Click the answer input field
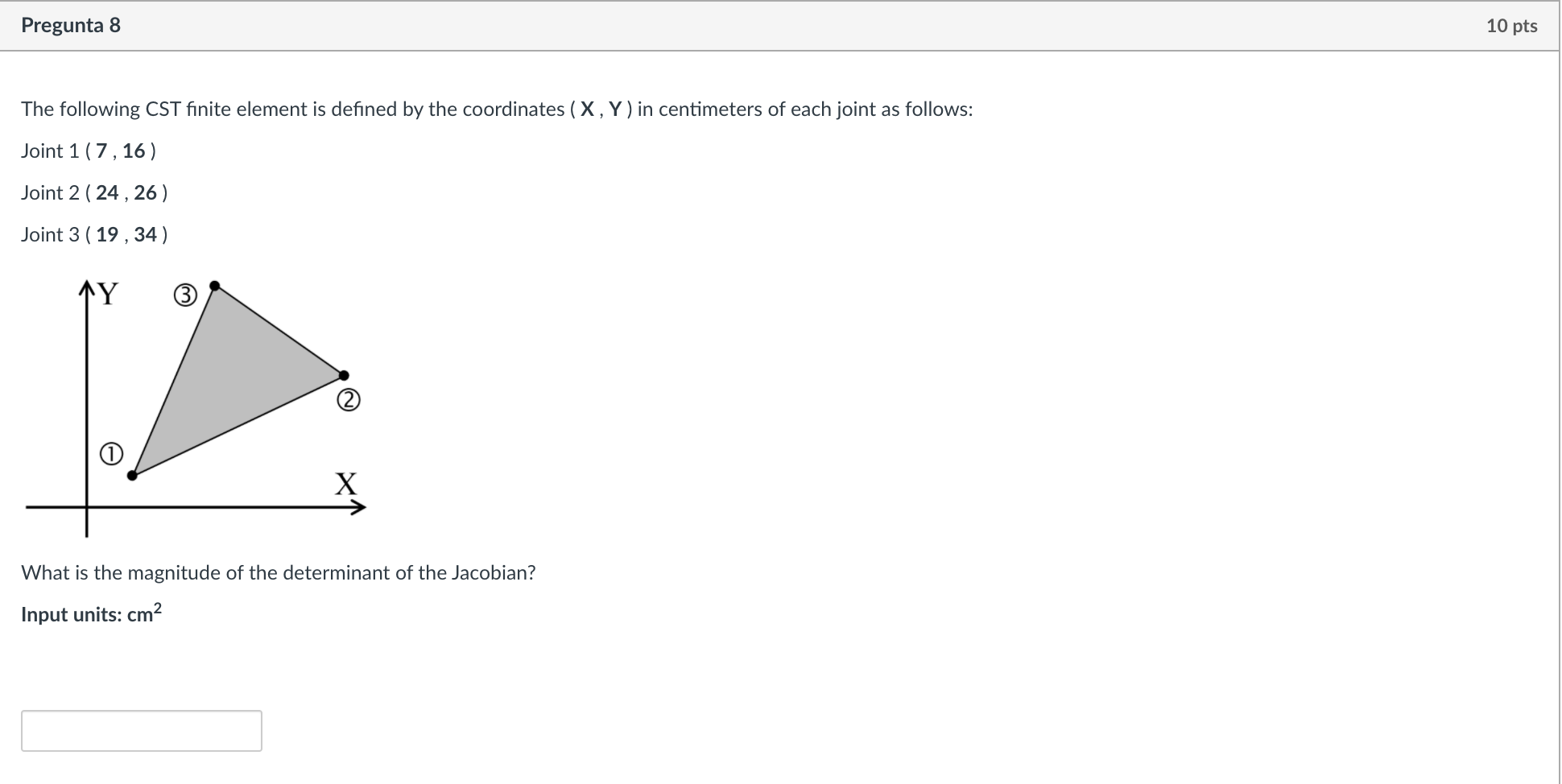The image size is (1562, 784). point(143,730)
